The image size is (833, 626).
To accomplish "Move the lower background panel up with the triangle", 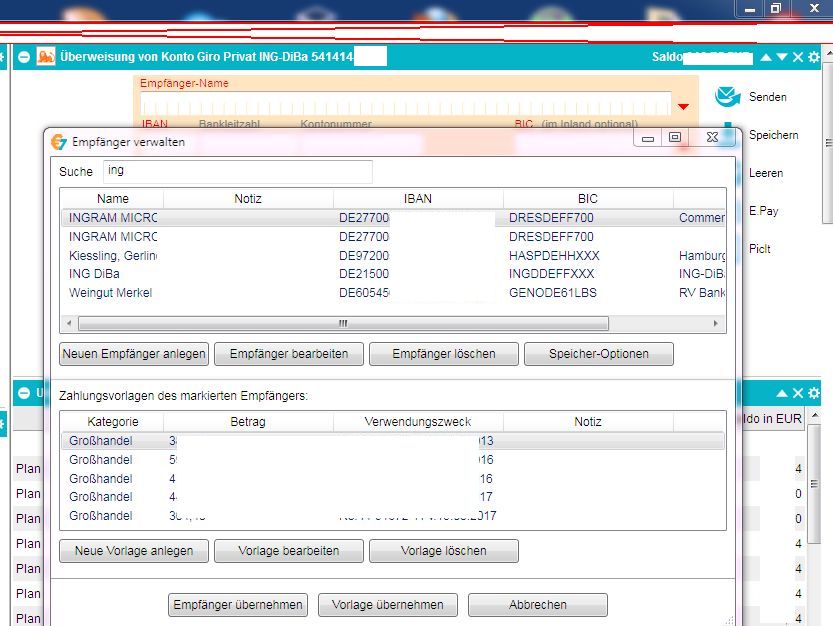I will tap(782, 393).
